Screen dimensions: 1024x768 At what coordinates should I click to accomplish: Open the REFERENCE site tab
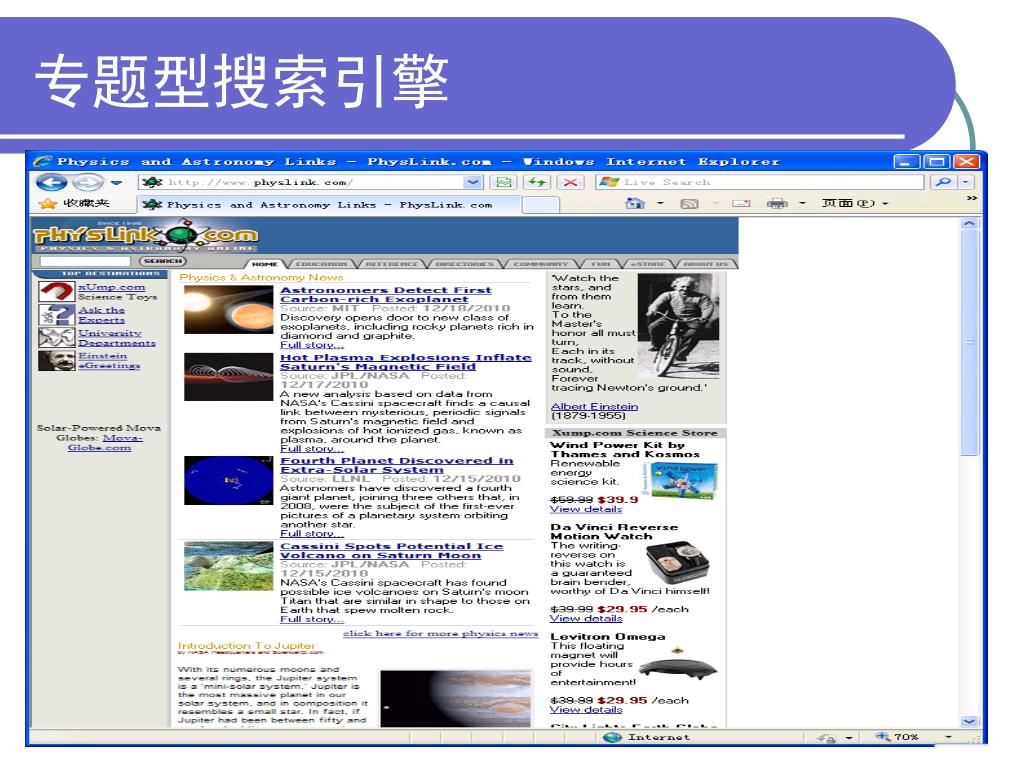pos(391,264)
